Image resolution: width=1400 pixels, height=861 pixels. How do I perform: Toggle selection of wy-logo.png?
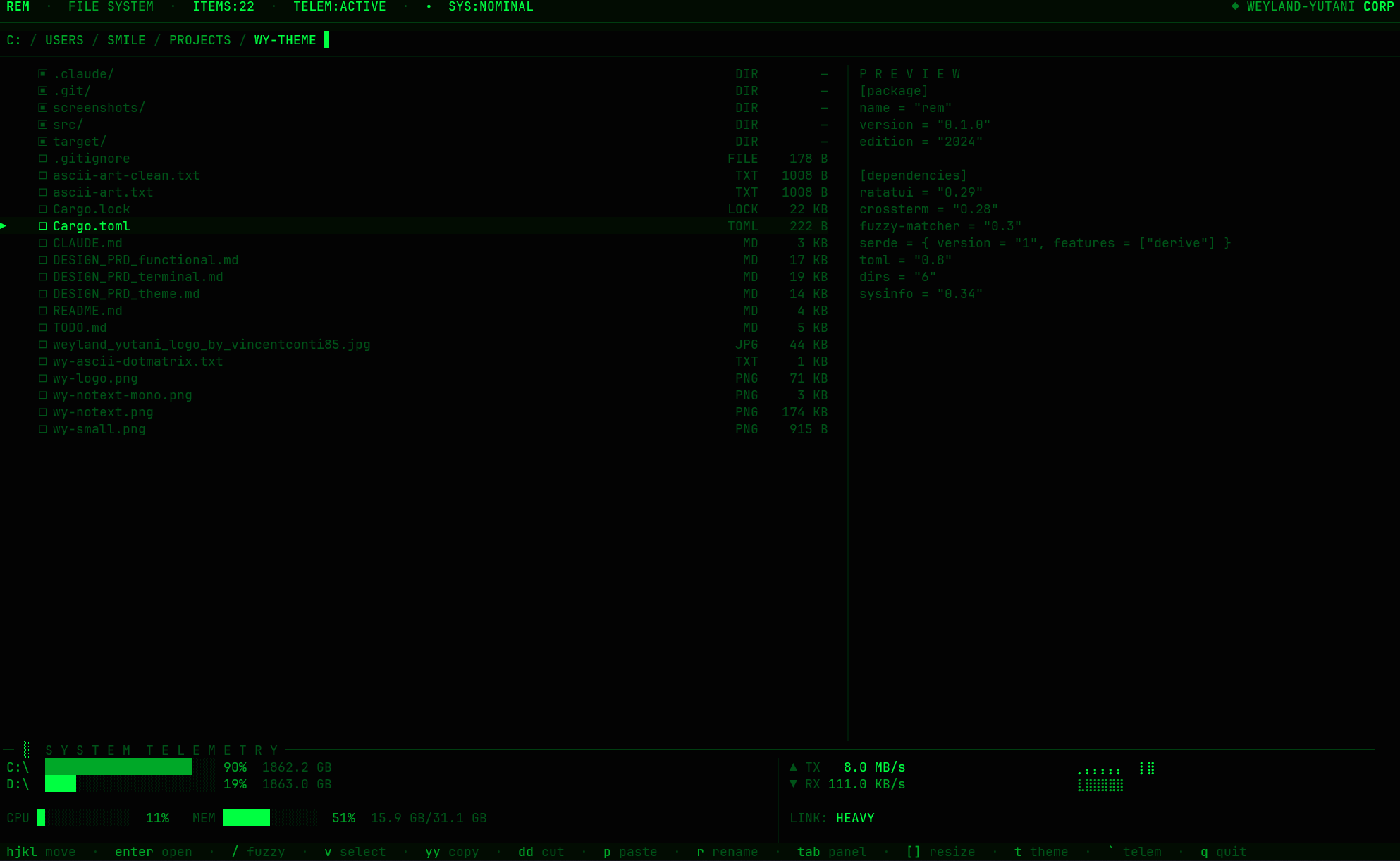(x=42, y=378)
